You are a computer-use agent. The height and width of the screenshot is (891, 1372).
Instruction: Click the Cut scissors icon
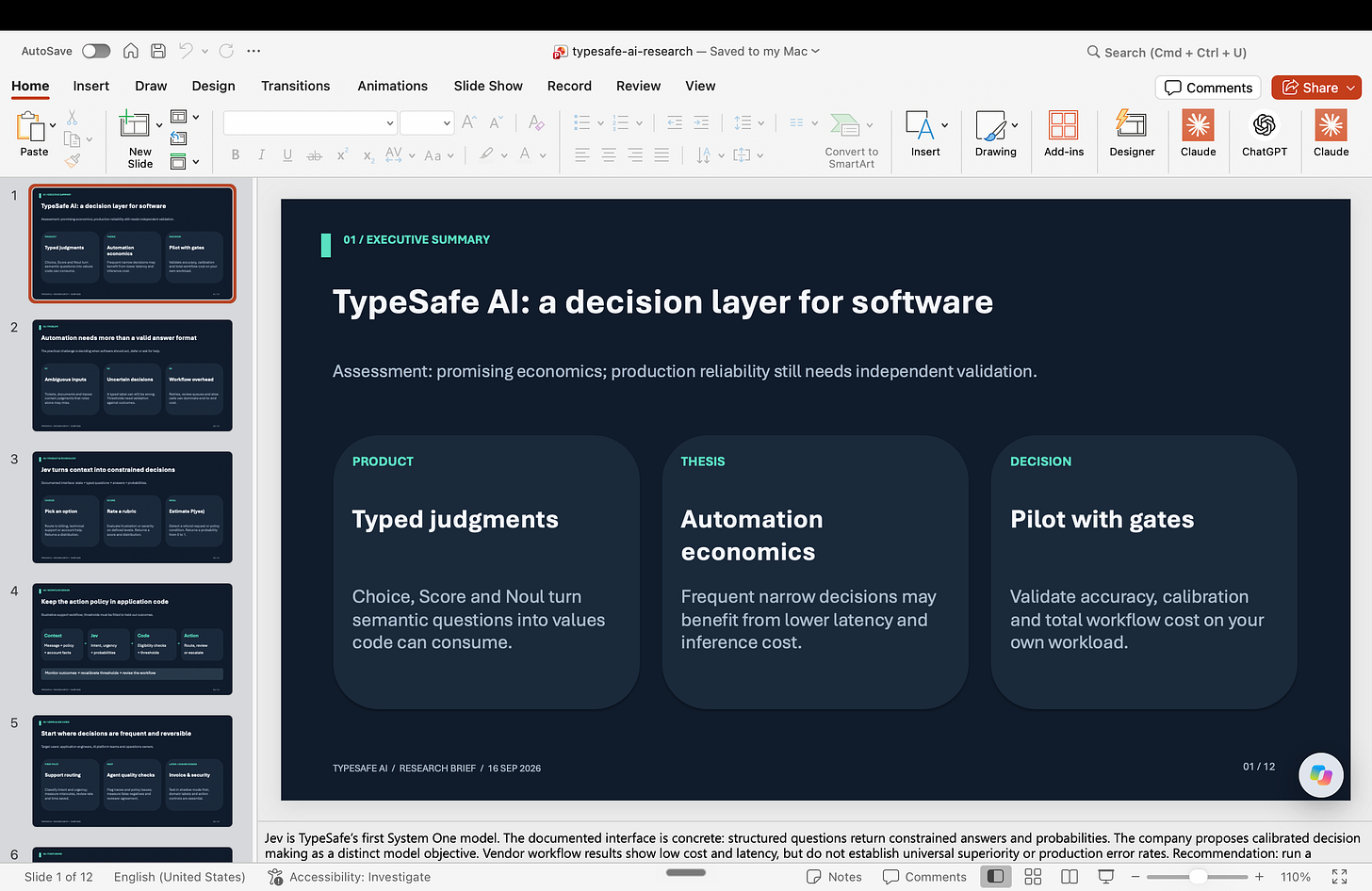[73, 118]
